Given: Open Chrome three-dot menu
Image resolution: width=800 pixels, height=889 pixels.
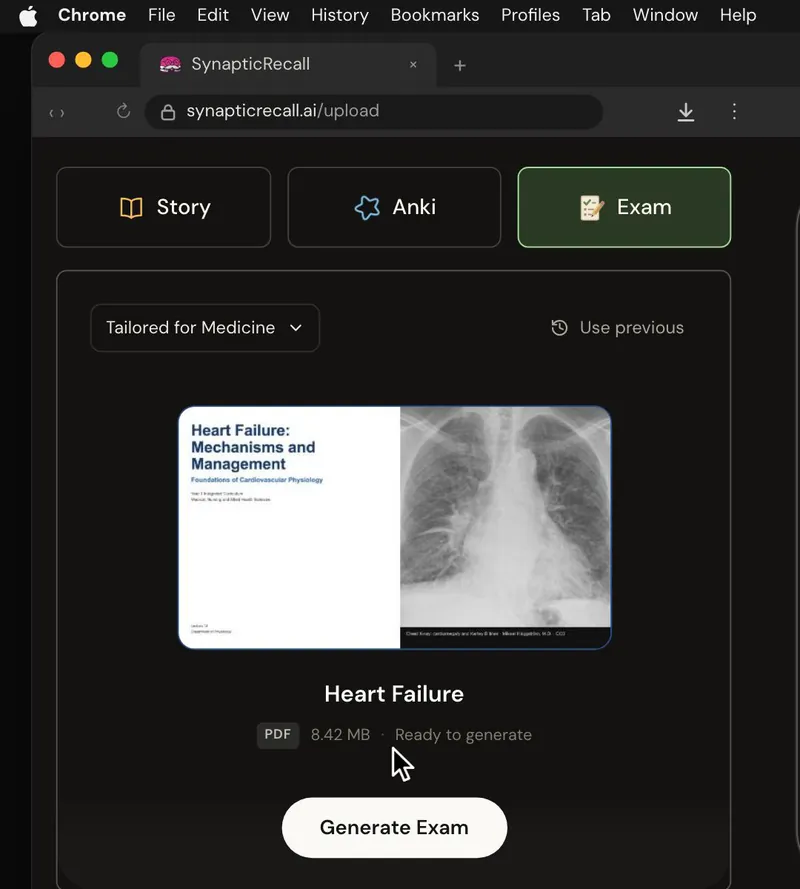Looking at the screenshot, I should tap(734, 111).
